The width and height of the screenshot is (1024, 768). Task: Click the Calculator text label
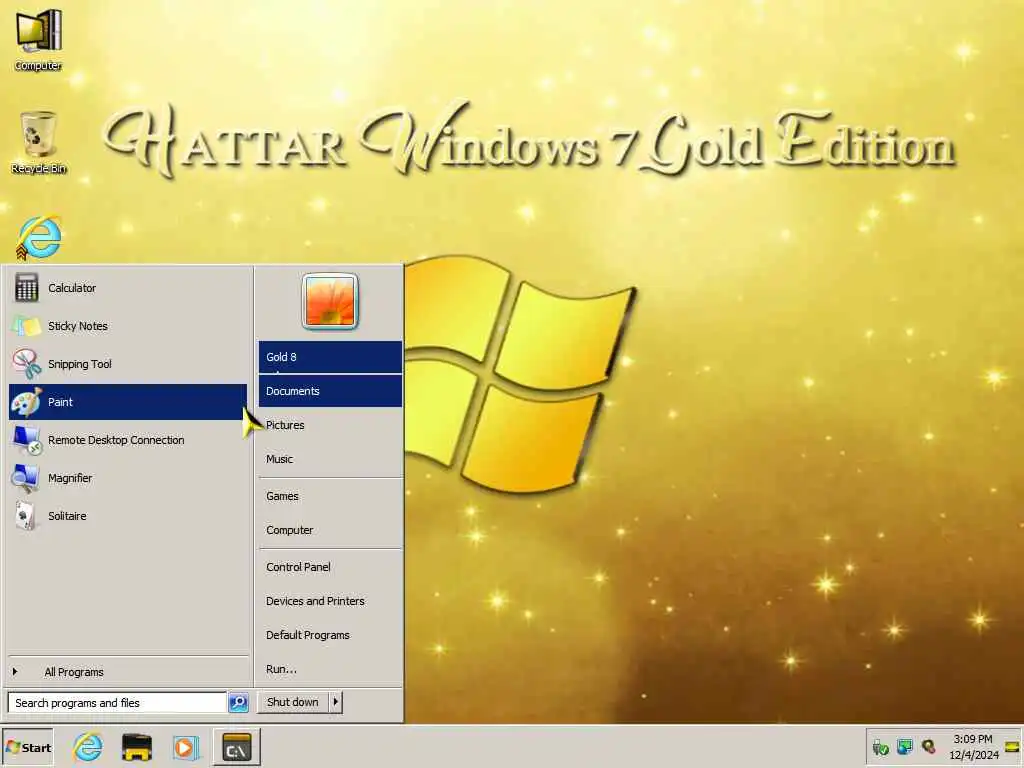[x=72, y=288]
